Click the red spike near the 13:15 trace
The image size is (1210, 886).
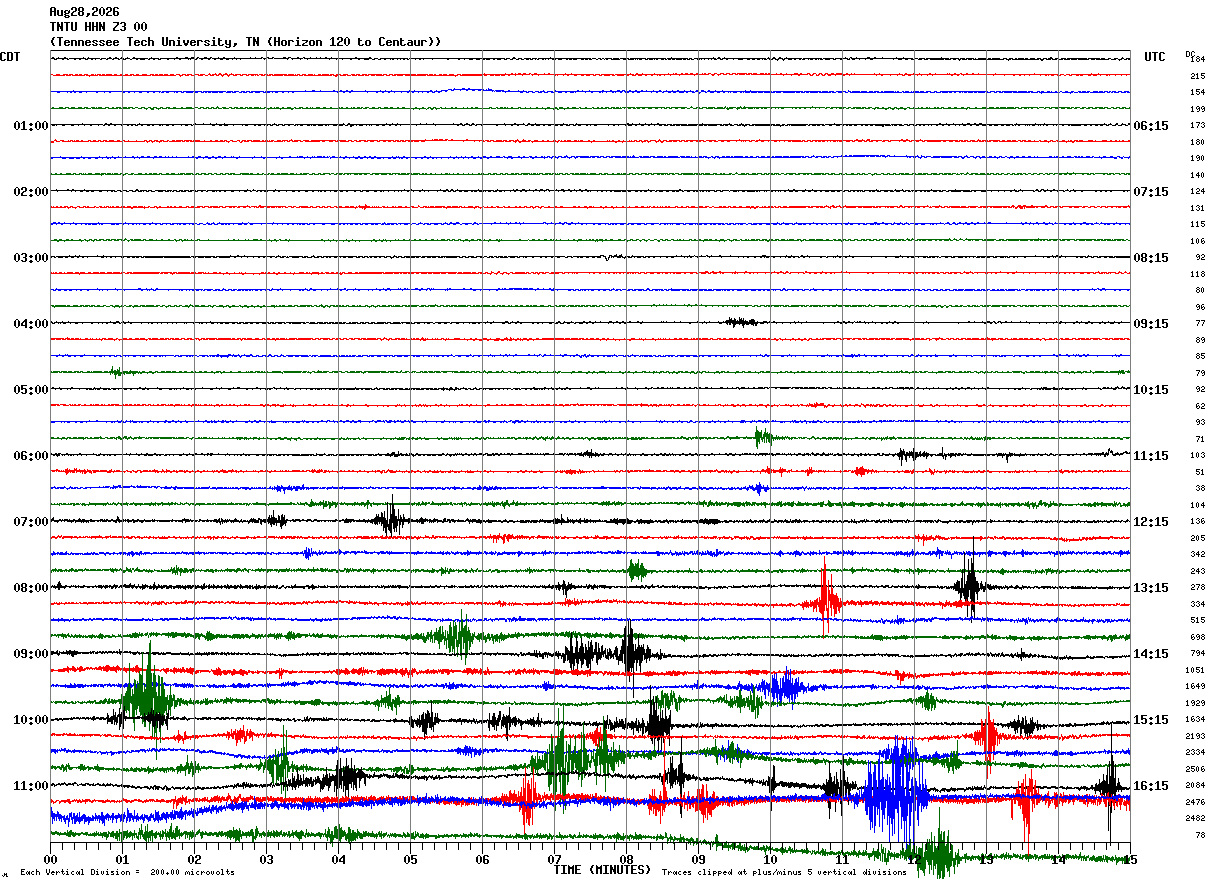826,598
